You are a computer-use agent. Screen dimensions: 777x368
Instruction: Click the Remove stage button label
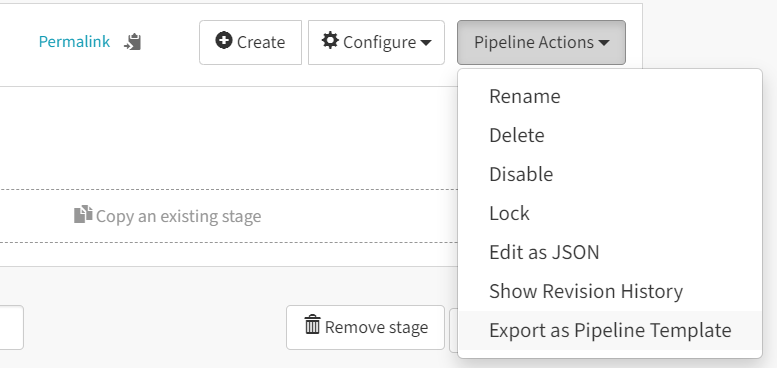coord(376,327)
